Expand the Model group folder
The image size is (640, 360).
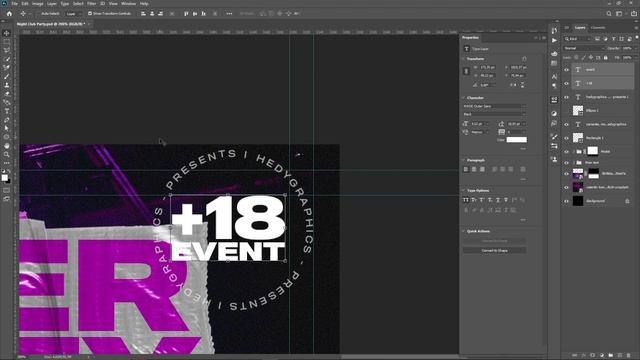tap(573, 151)
